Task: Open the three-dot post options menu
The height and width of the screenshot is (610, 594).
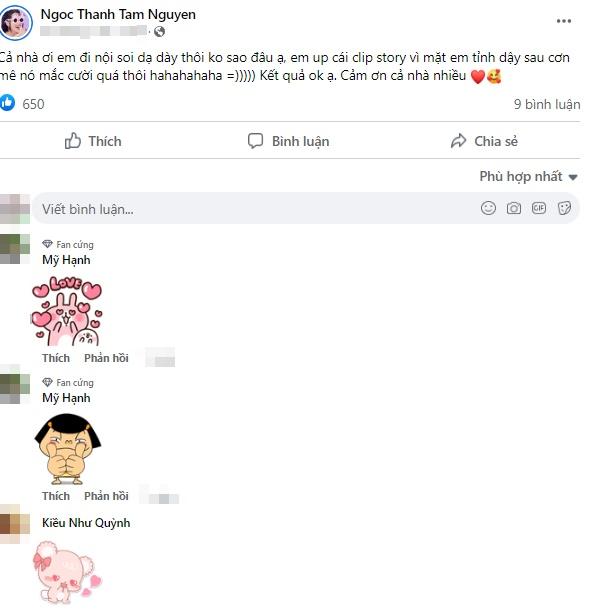Action: [563, 21]
